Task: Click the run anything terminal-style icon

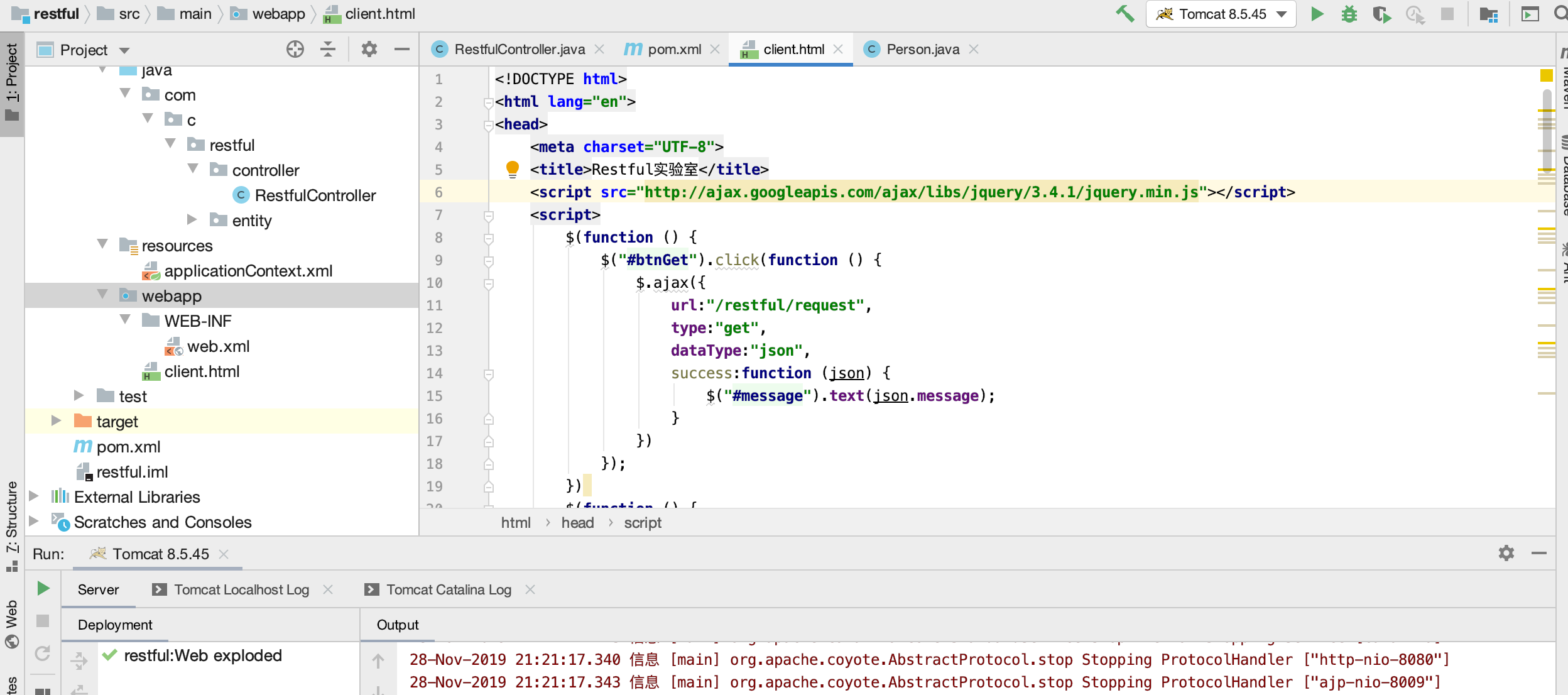Action: [1530, 14]
